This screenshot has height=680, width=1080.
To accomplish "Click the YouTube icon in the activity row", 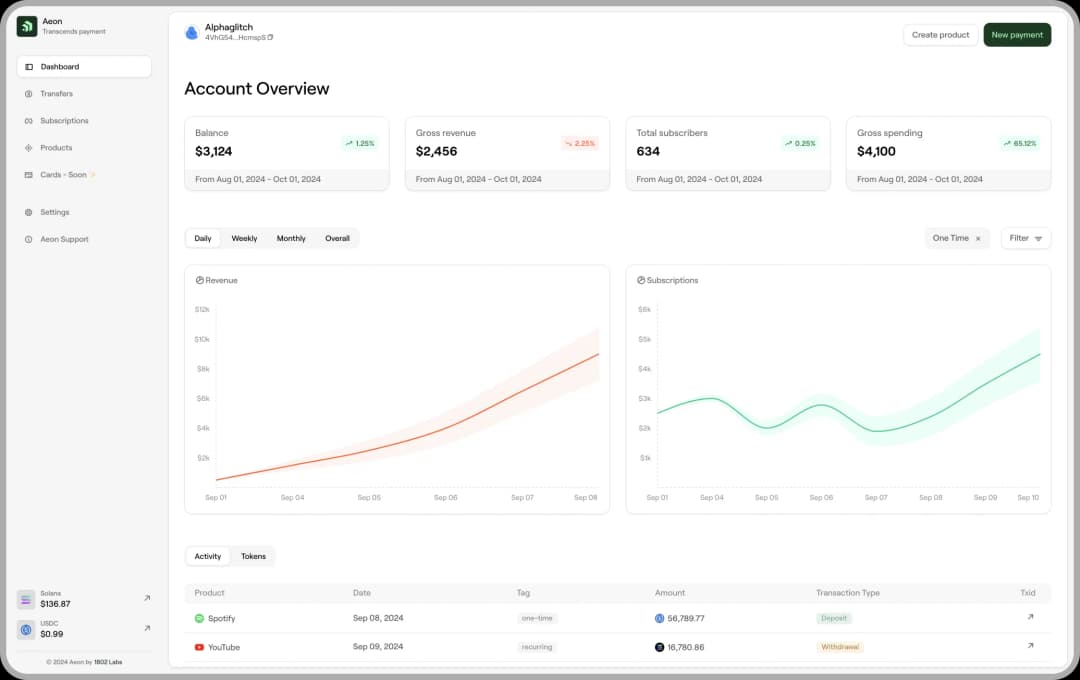I will pyautogui.click(x=198, y=647).
